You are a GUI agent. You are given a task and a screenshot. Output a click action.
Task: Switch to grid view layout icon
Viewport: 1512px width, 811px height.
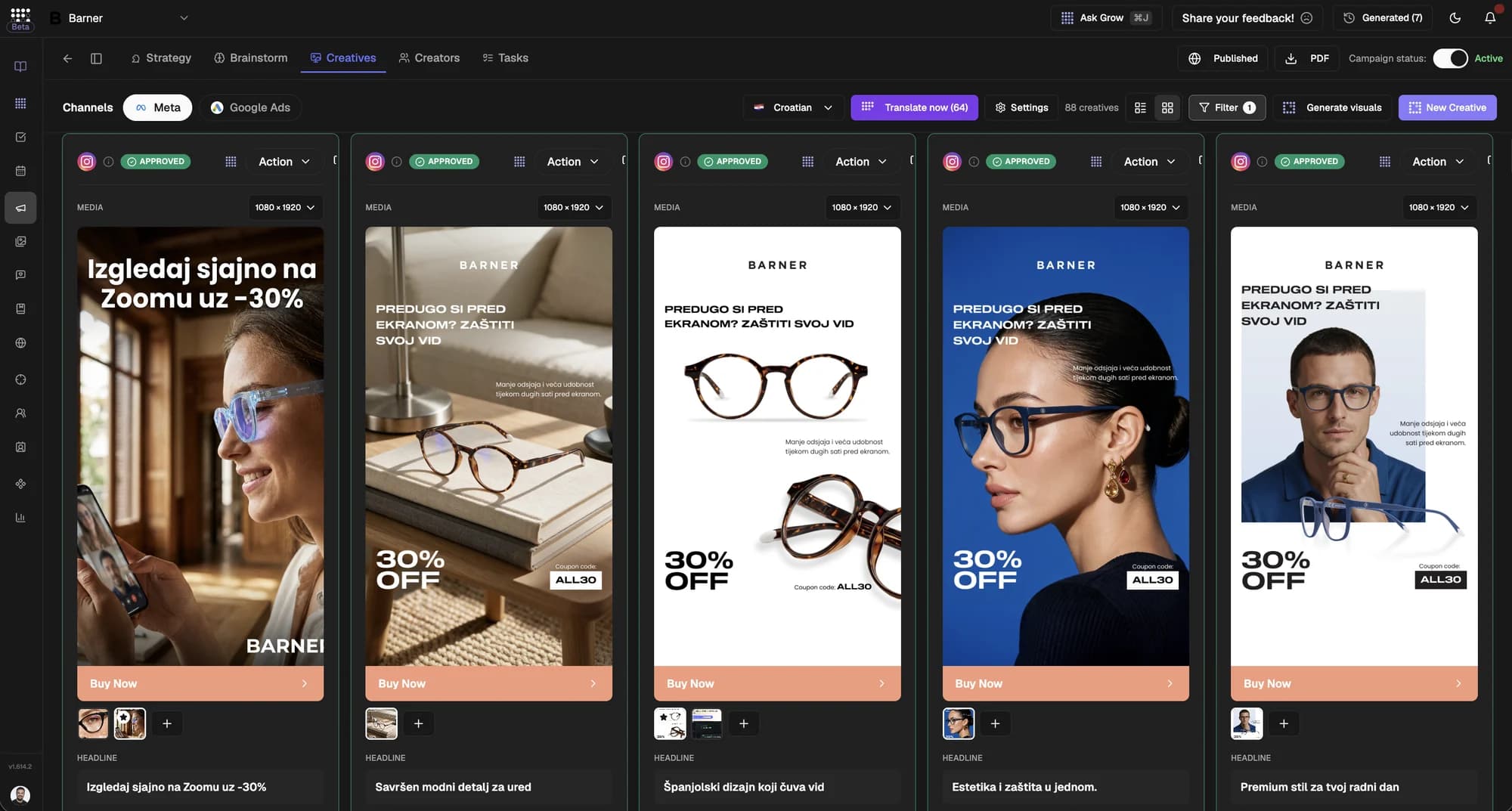click(1167, 107)
